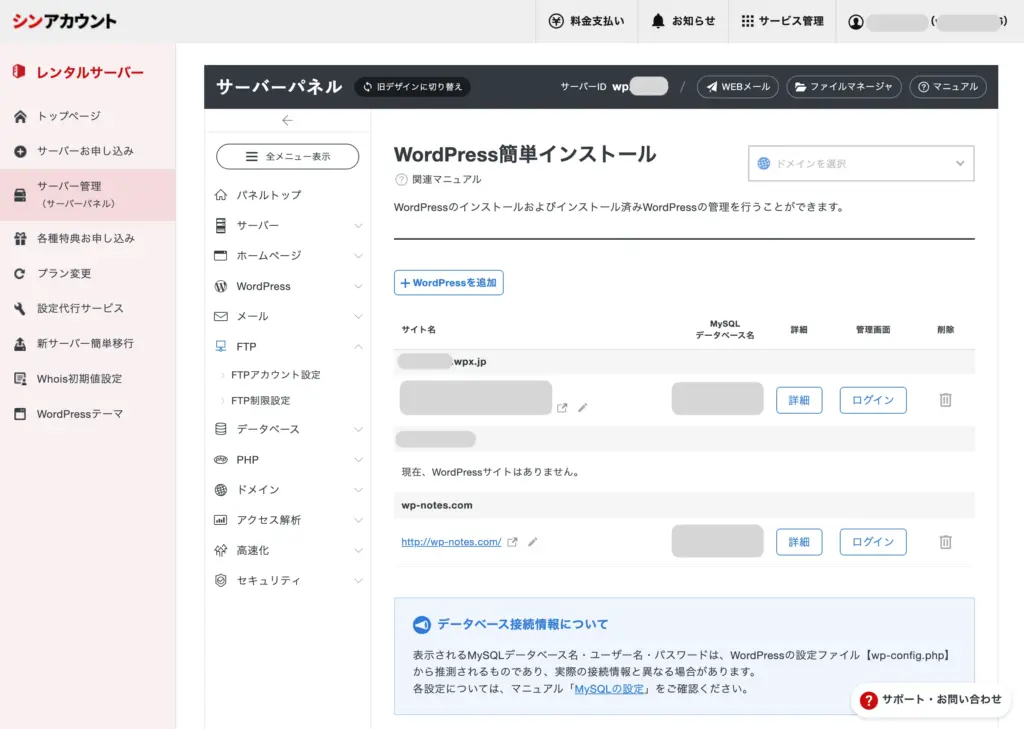
Task: Click the WordPressを追加 button
Action: click(448, 283)
